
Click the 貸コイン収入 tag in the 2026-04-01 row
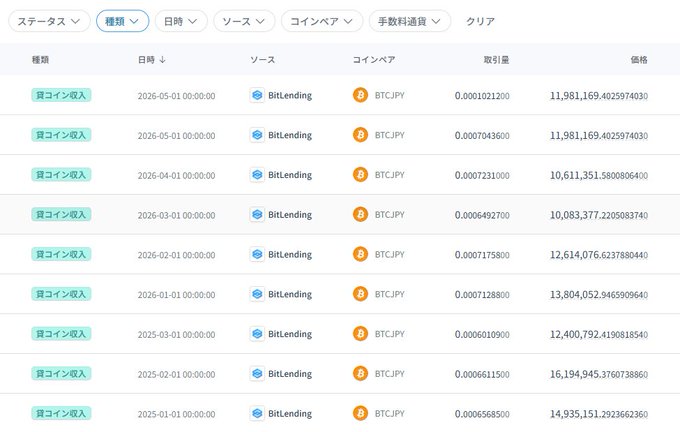tap(61, 175)
